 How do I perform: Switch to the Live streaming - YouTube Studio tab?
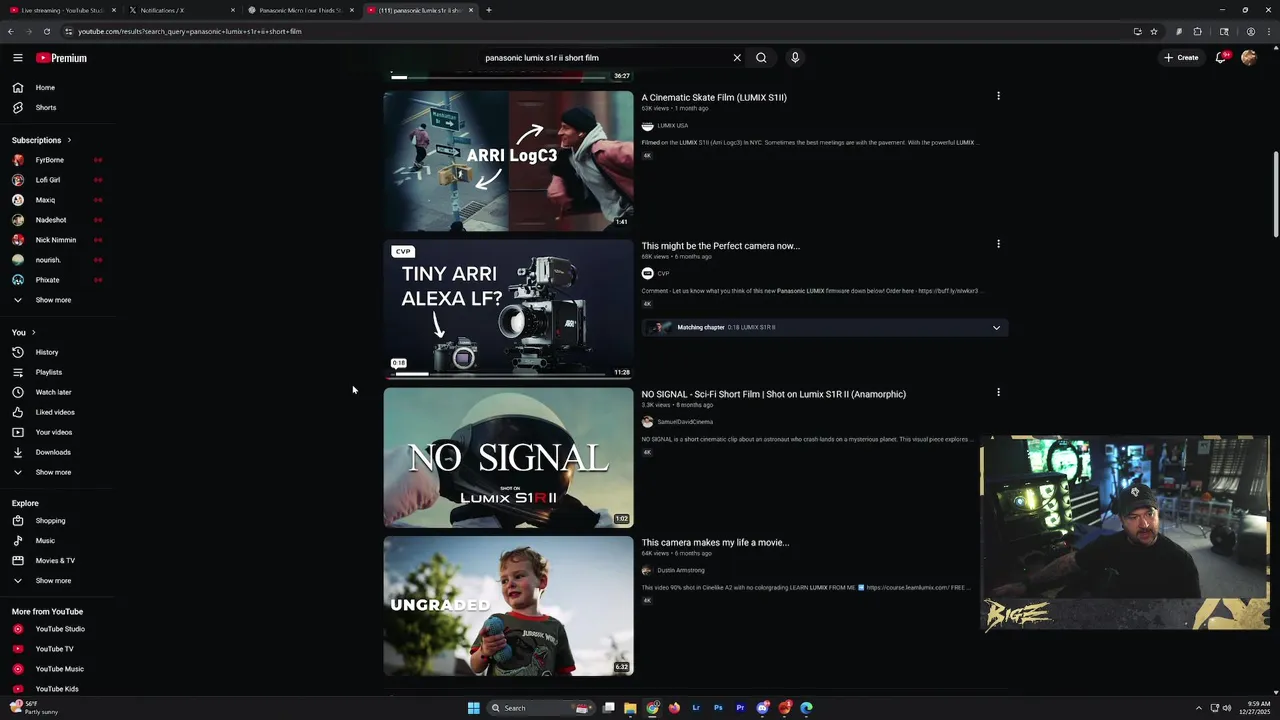62,10
